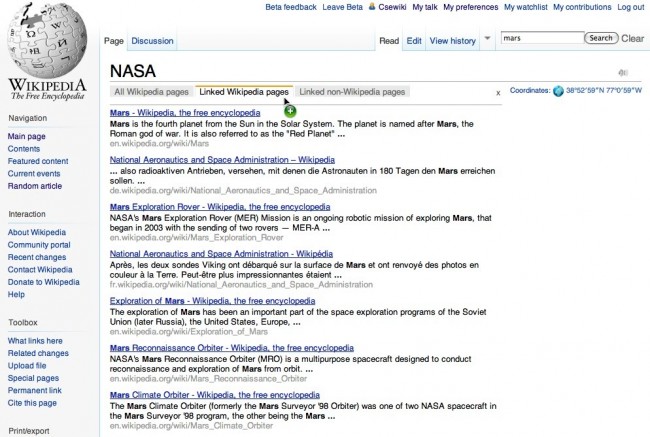Open the Edit tab
650x437 pixels.
point(414,41)
